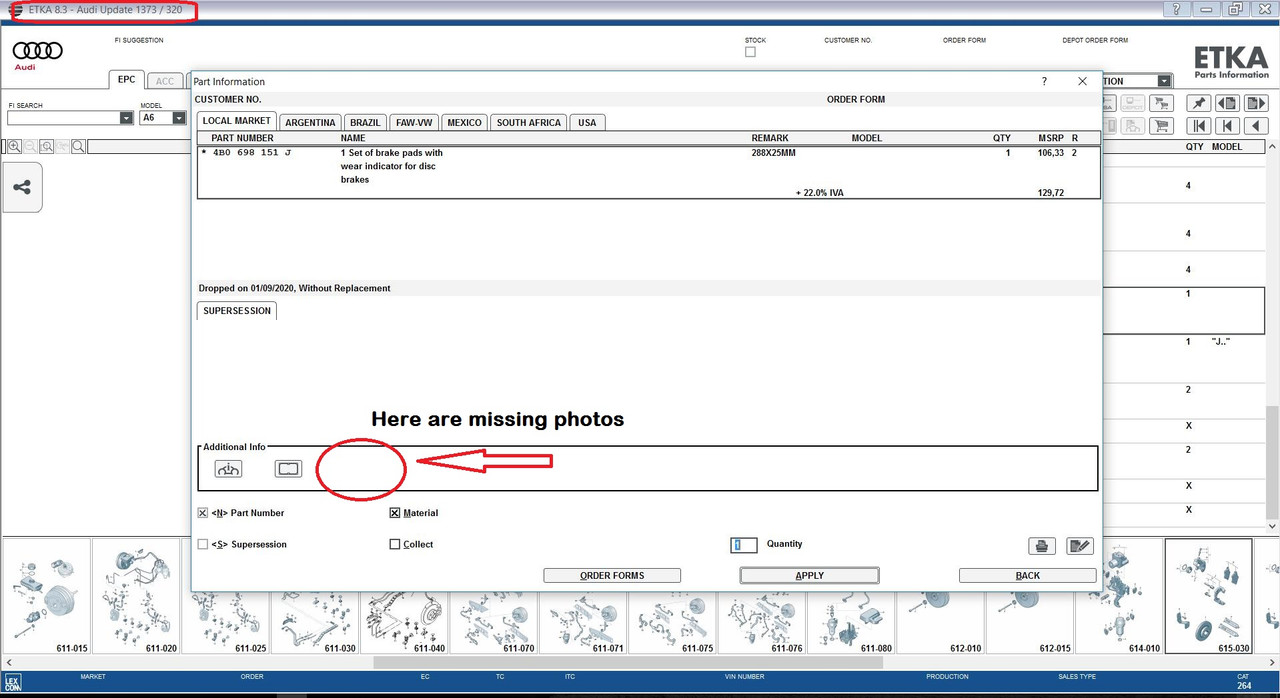Click the plain search magnifier icon
Screen dimensions: 1280x698
78,146
